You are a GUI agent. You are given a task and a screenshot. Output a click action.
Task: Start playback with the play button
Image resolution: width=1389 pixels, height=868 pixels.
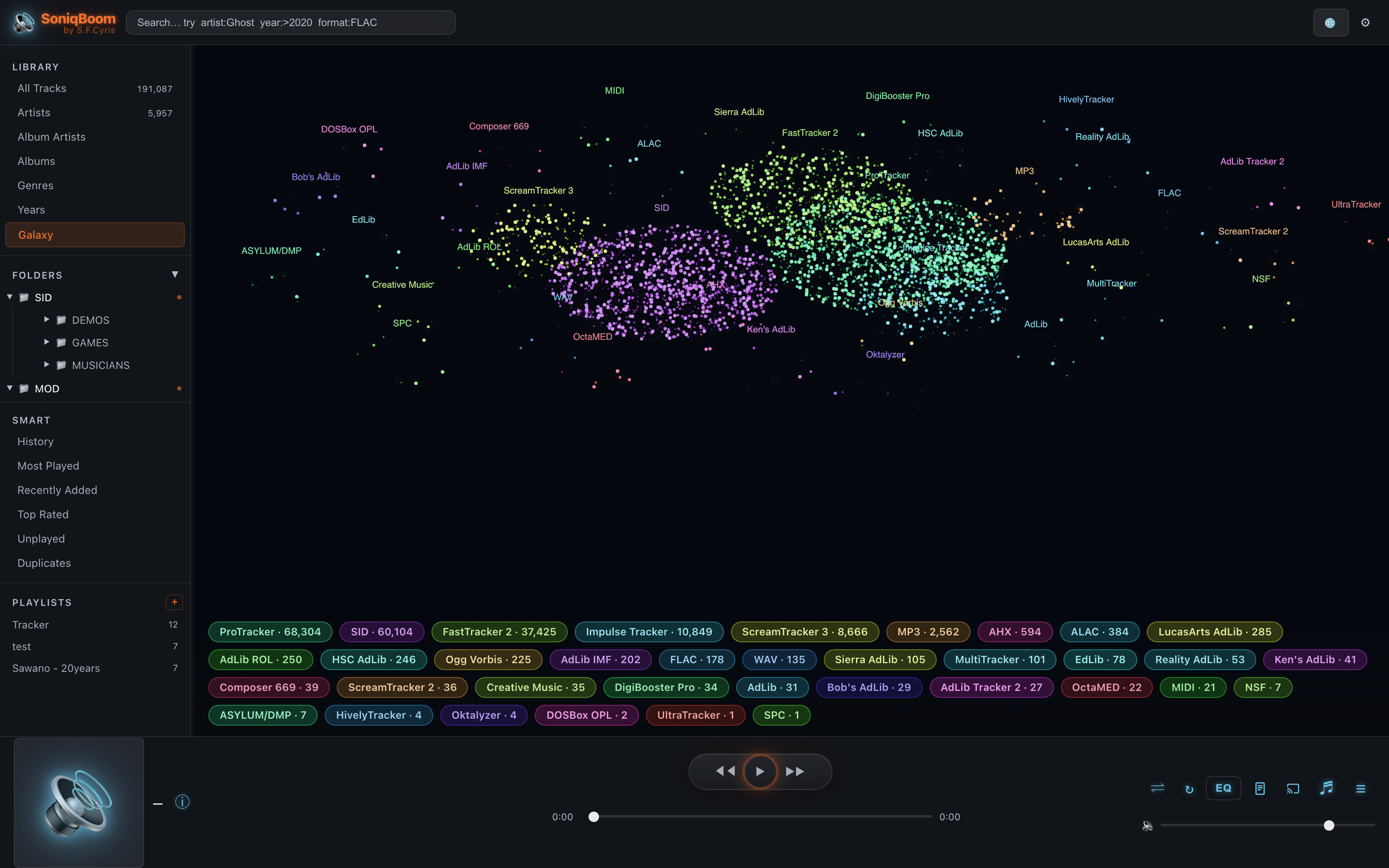point(760,771)
